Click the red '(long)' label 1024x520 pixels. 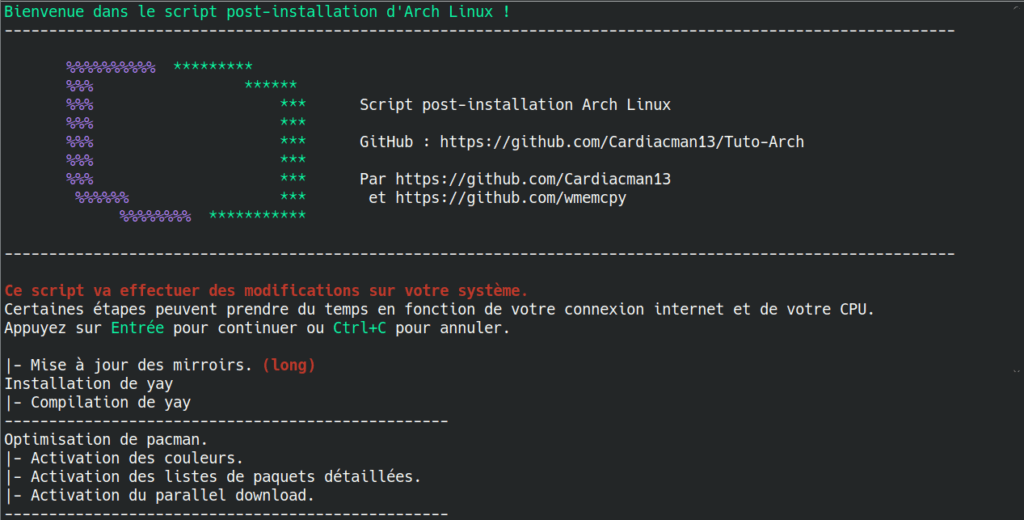click(289, 365)
